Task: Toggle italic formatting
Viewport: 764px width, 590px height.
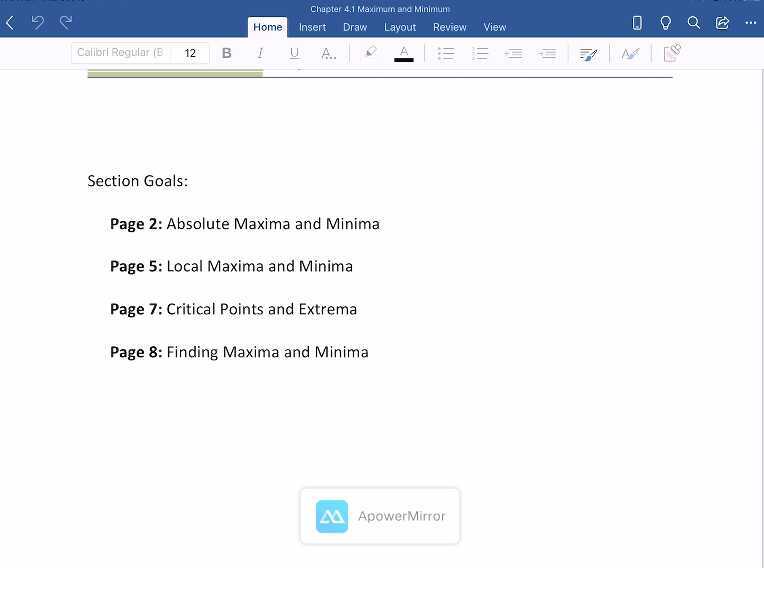Action: tap(260, 53)
